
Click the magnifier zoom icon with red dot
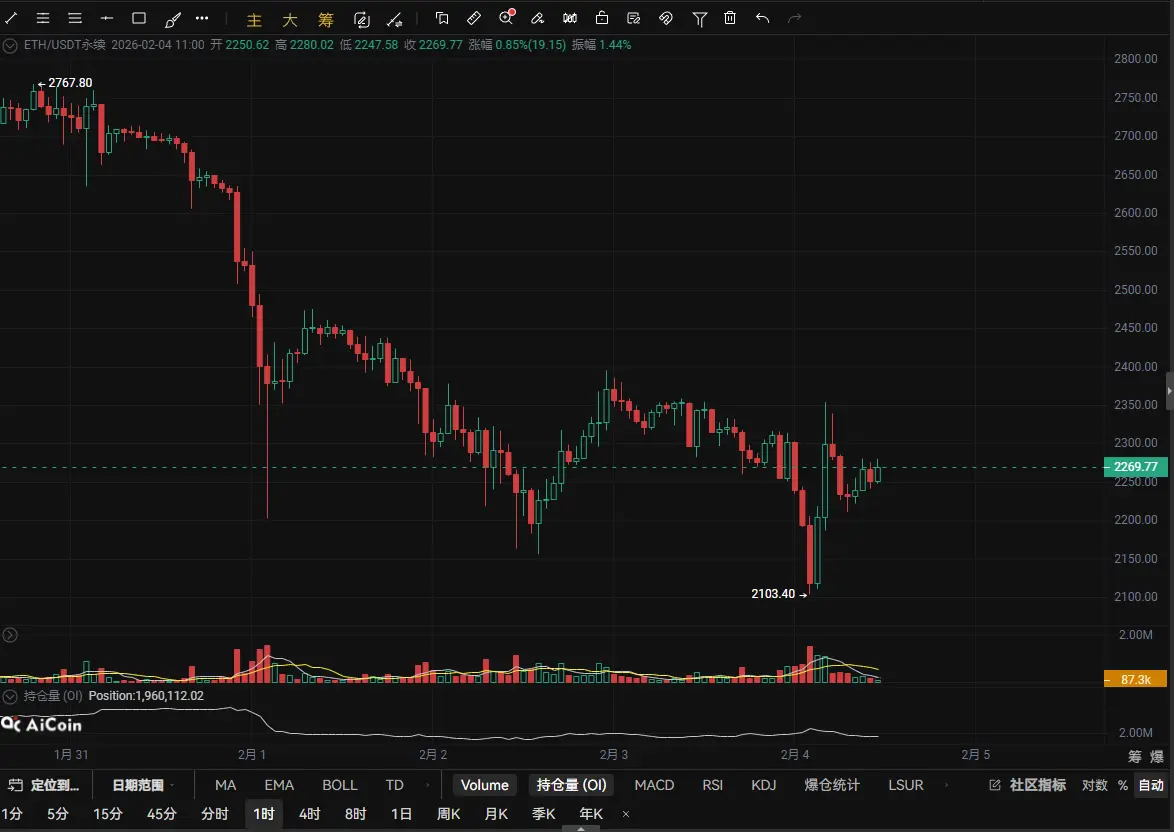(x=507, y=17)
